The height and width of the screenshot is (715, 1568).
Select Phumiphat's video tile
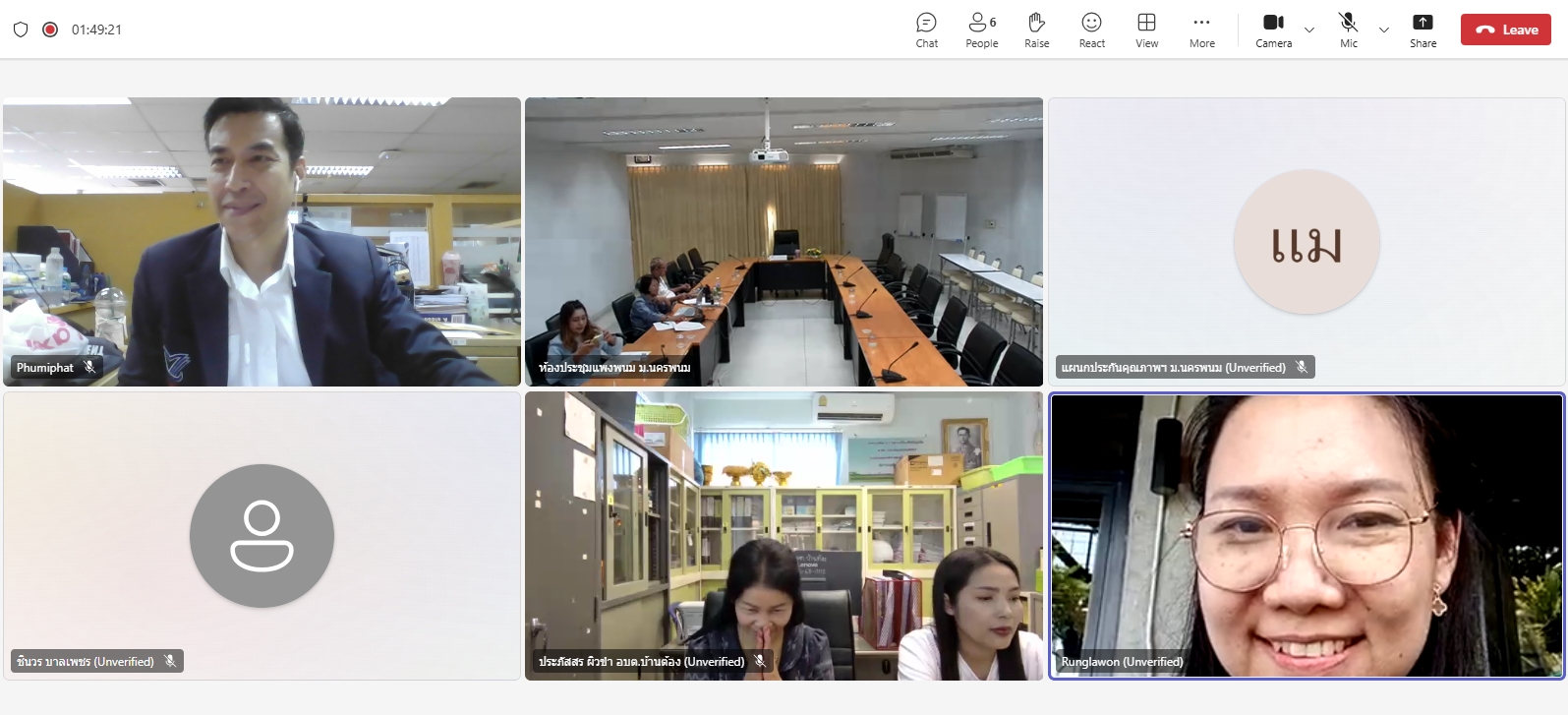pyautogui.click(x=261, y=241)
